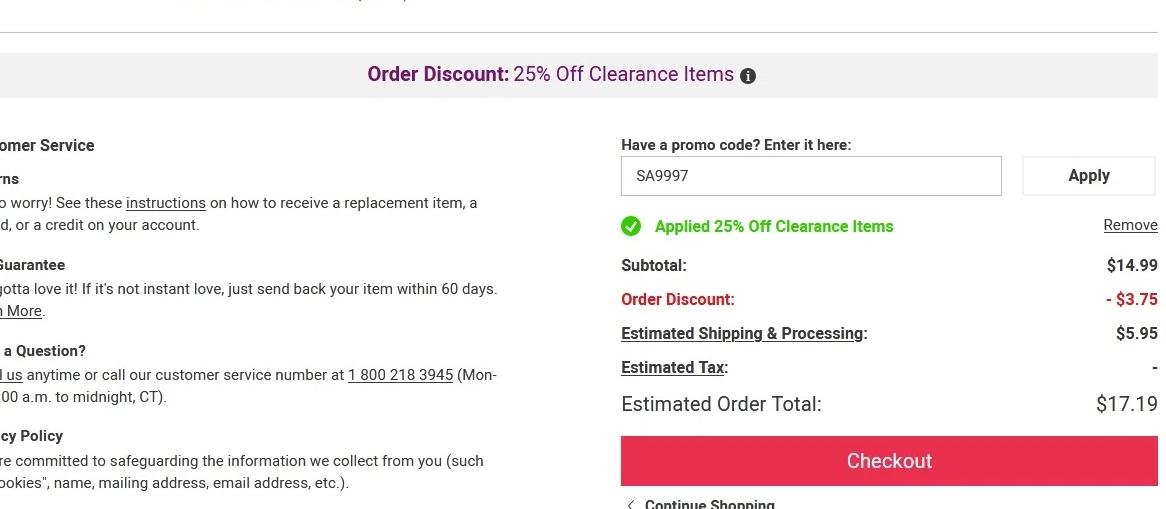The image size is (1166, 509).
Task: Open the returns instructions link
Action: pyautogui.click(x=166, y=203)
